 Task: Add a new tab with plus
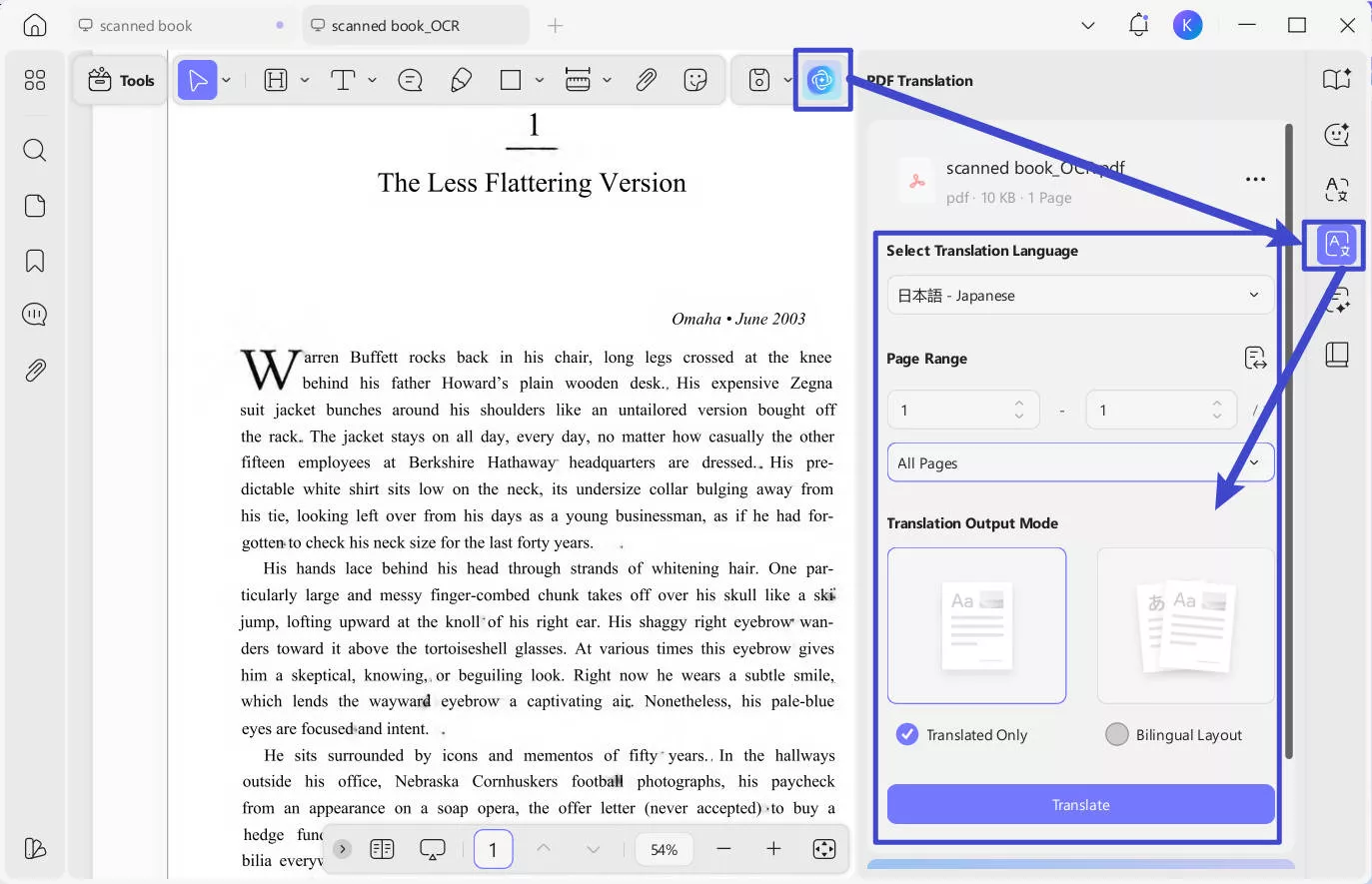pyautogui.click(x=556, y=25)
